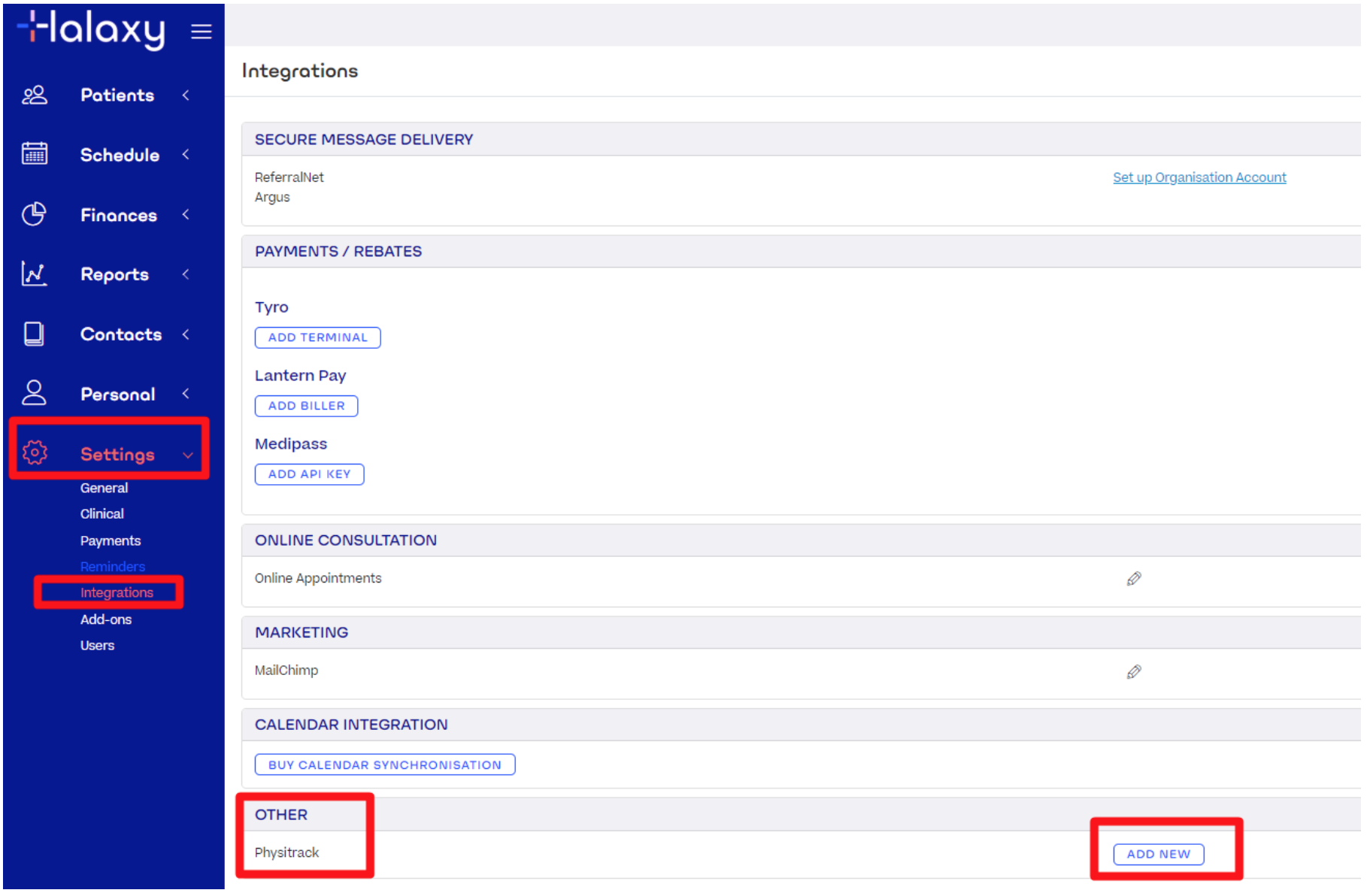Click the Halaxy logo
This screenshot has height=896, width=1367.
pyautogui.click(x=92, y=29)
